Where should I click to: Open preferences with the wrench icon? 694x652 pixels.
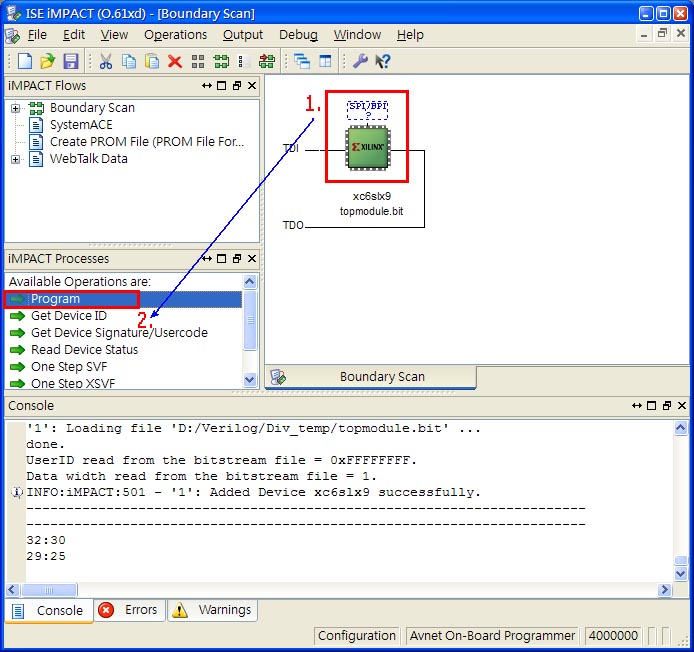coord(360,61)
